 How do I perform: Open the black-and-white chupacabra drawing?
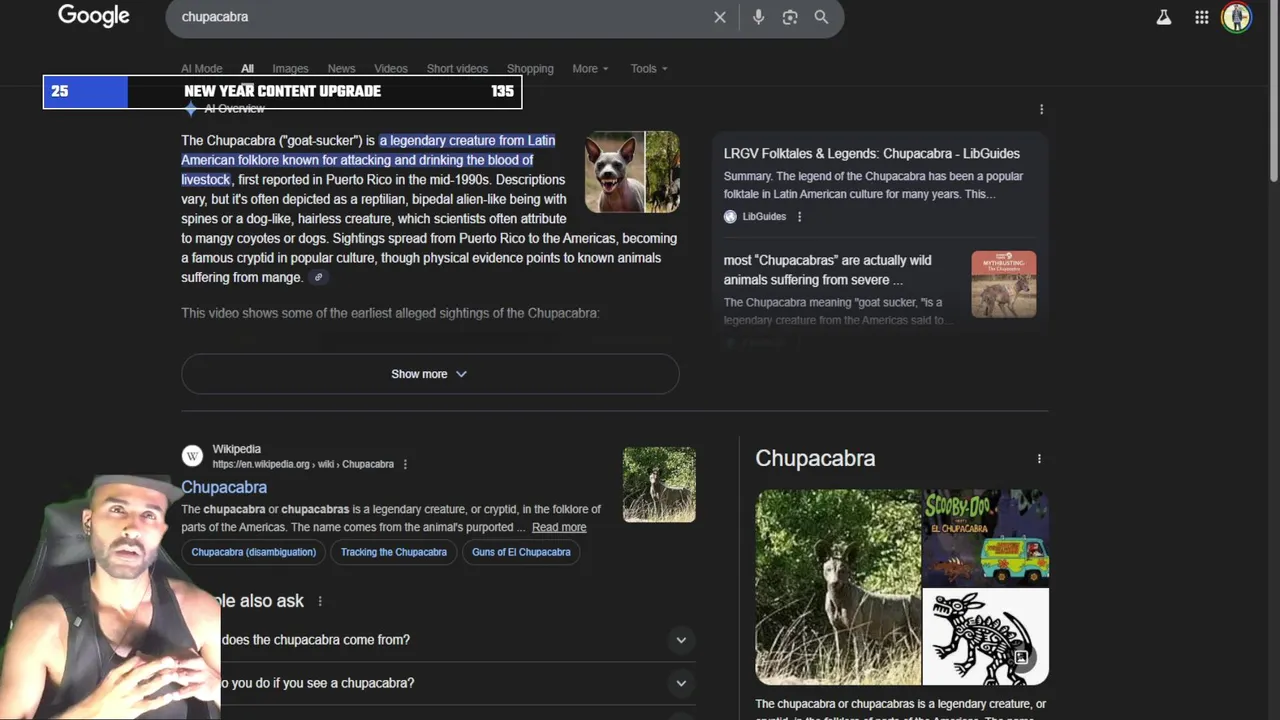coord(986,637)
